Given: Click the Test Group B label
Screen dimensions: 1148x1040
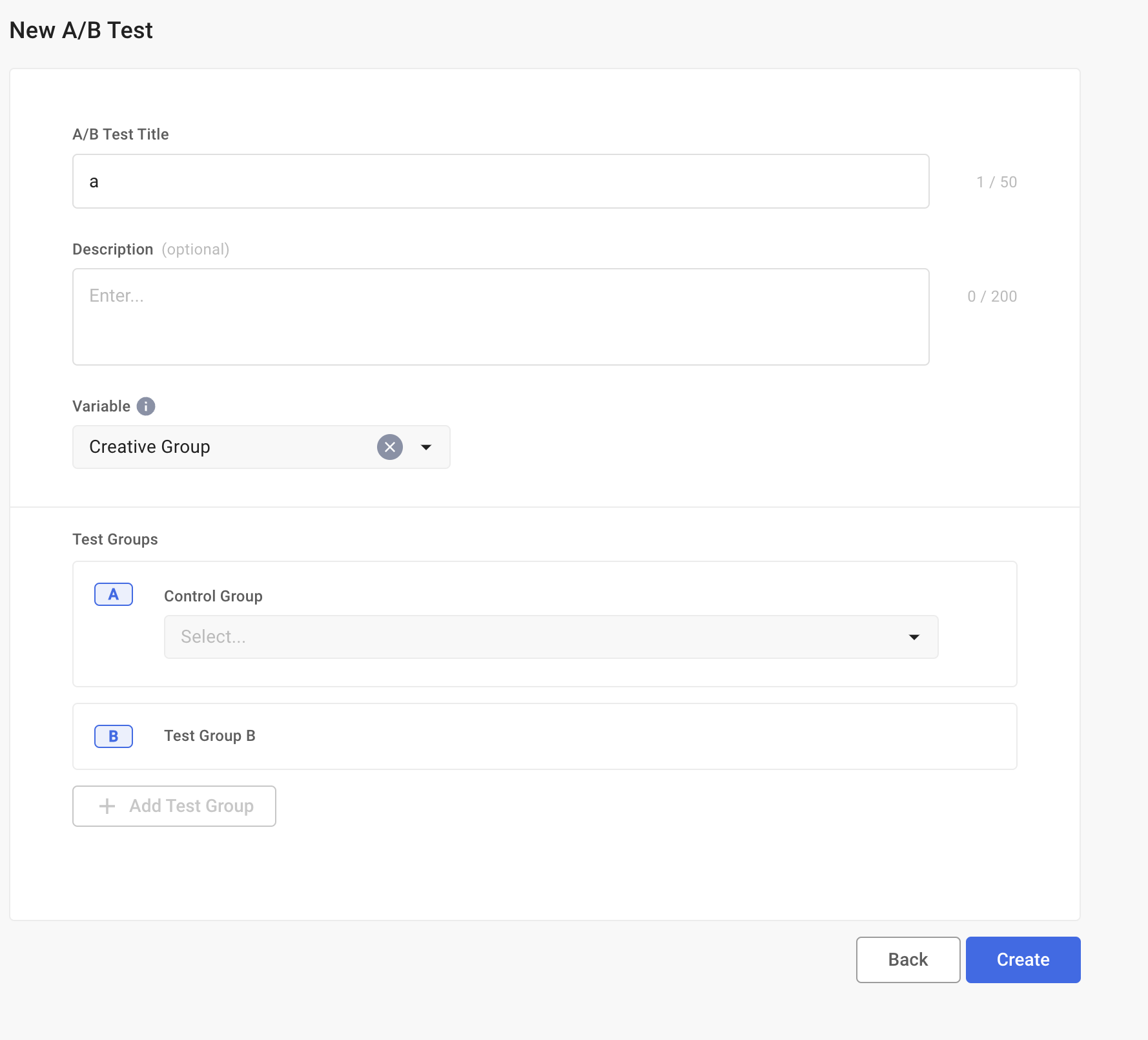Looking at the screenshot, I should point(210,736).
